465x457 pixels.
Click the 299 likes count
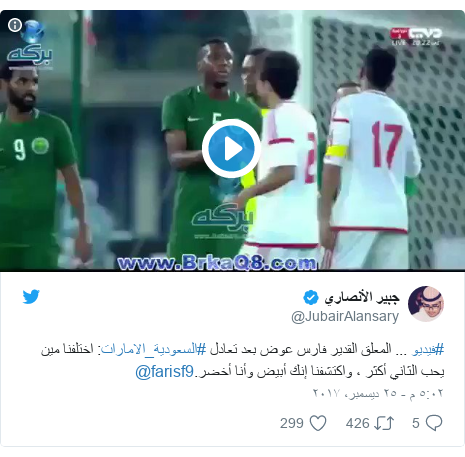pos(292,423)
